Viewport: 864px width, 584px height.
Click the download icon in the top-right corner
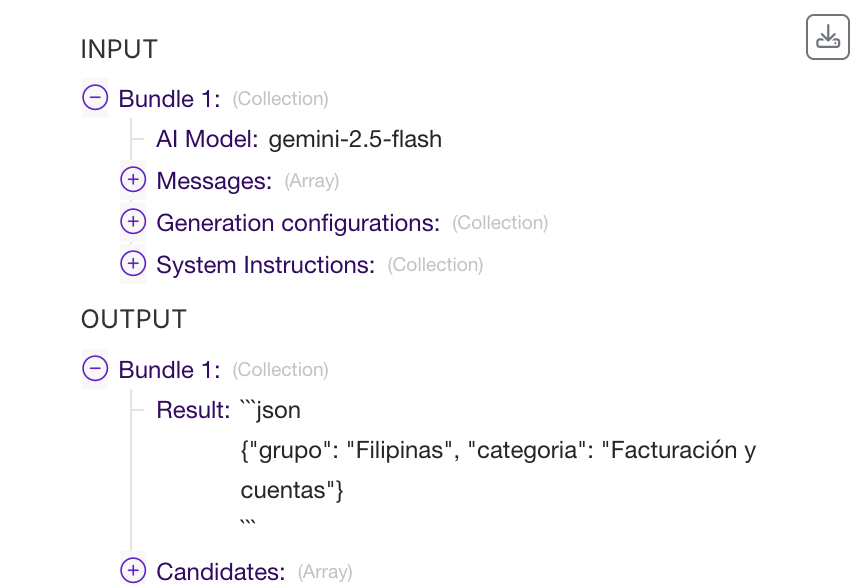(x=827, y=38)
